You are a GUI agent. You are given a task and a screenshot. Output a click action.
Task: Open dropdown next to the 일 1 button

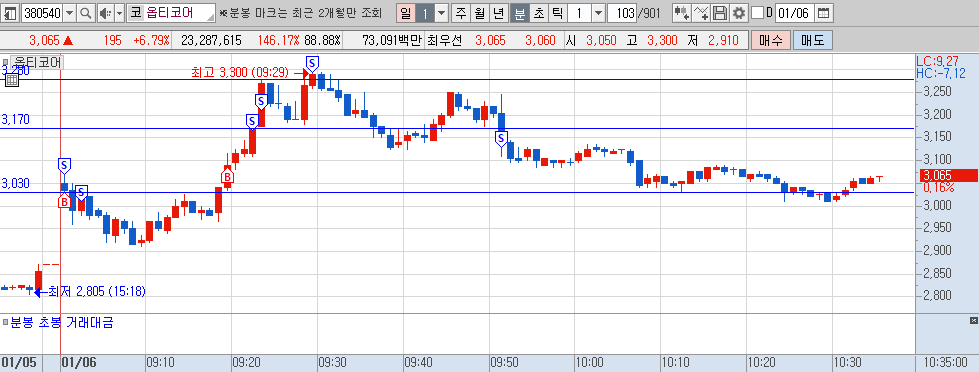point(441,12)
